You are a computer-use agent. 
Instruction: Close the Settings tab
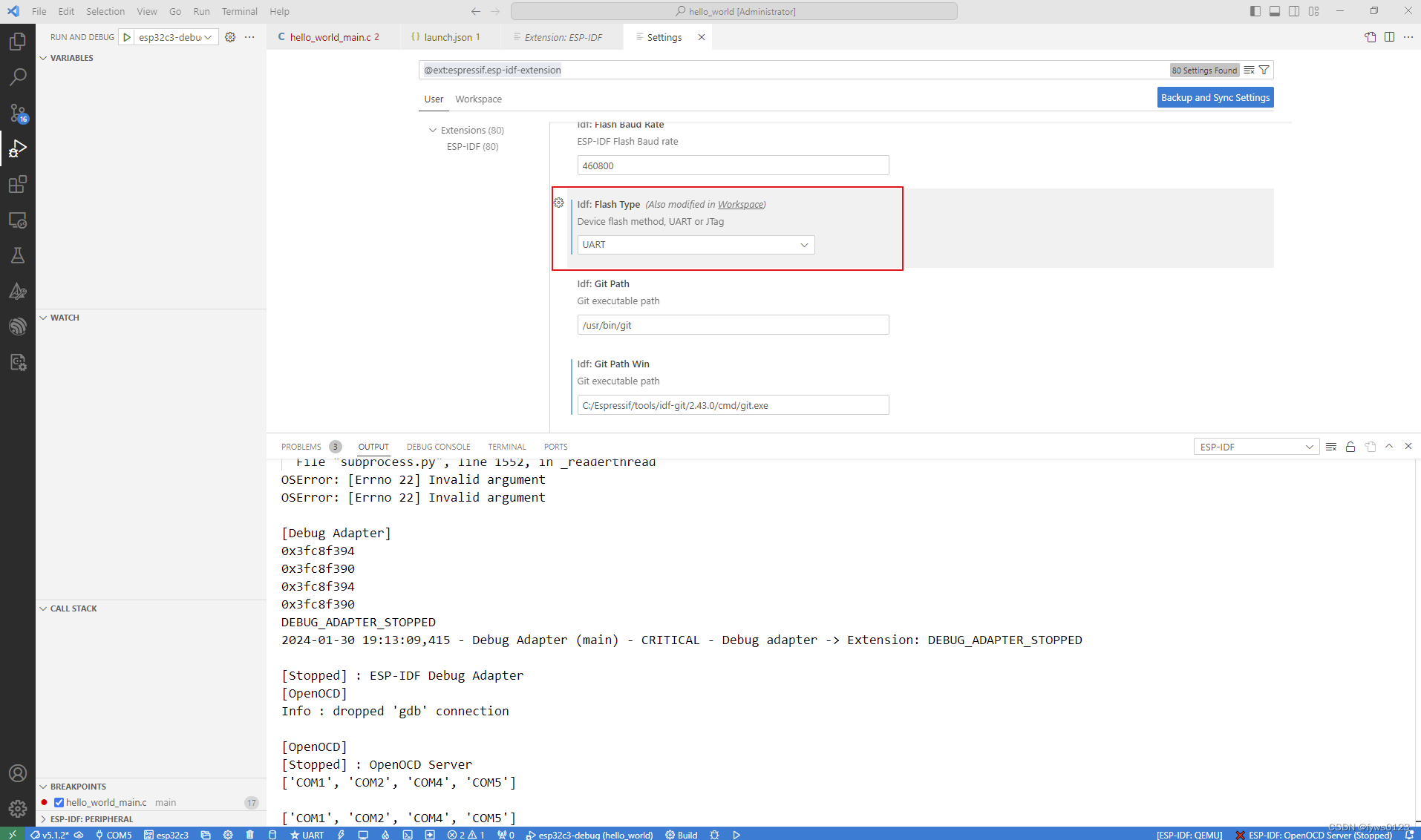702,37
